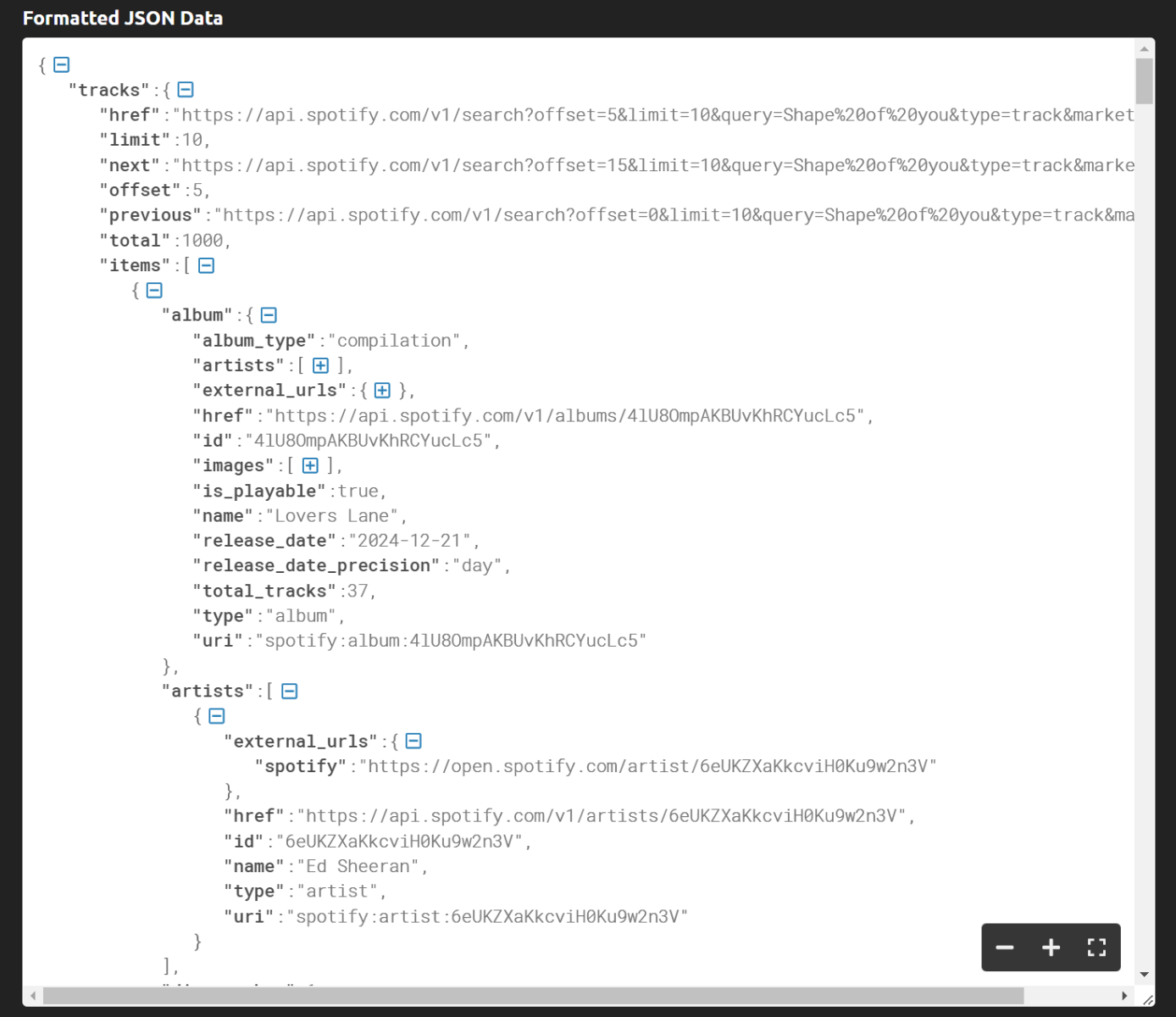Expand the album's collapsed "artists" array
Viewport: 1176px width, 1017px height.
pos(320,365)
